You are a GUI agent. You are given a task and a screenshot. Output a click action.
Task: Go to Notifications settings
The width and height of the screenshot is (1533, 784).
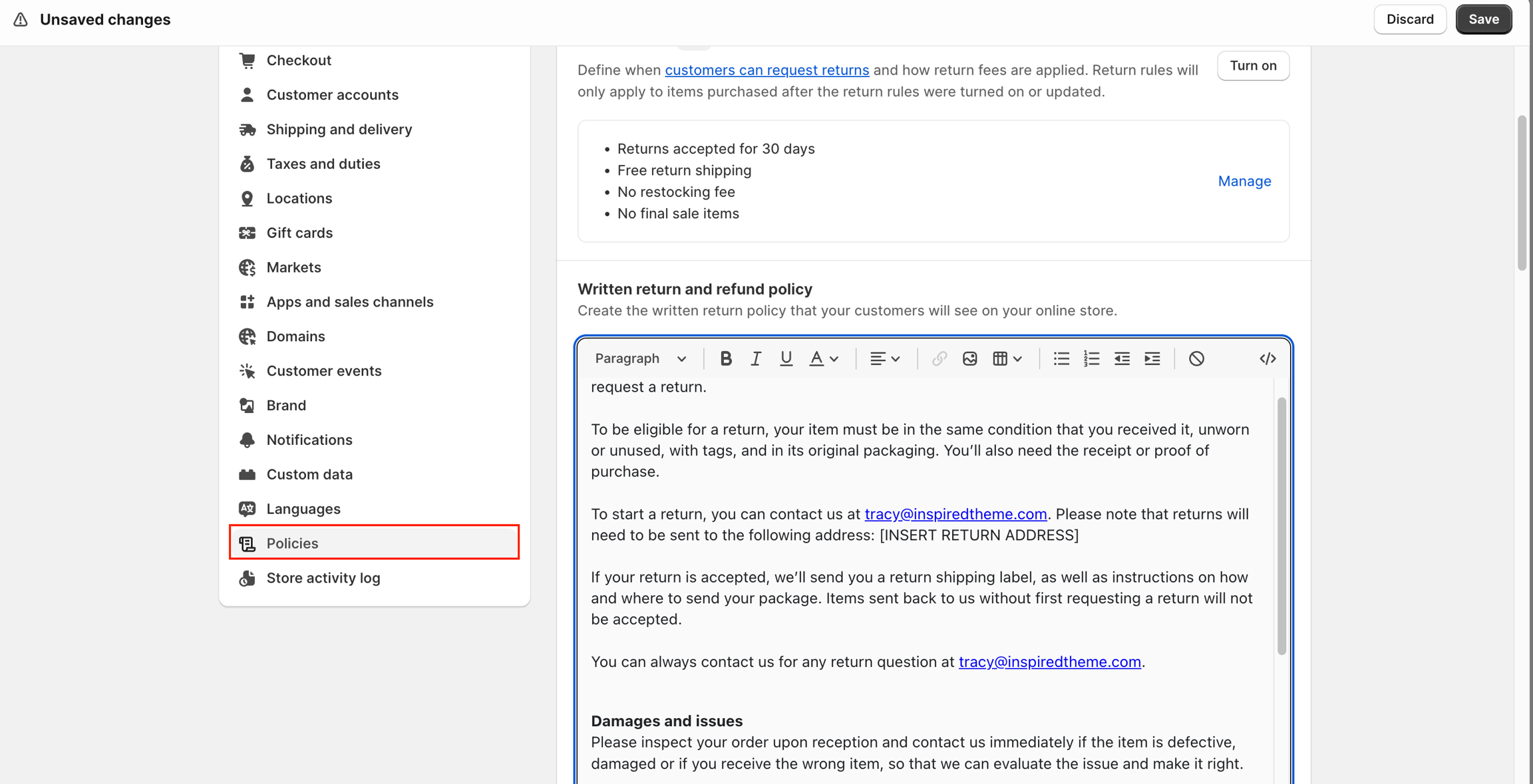click(x=309, y=440)
